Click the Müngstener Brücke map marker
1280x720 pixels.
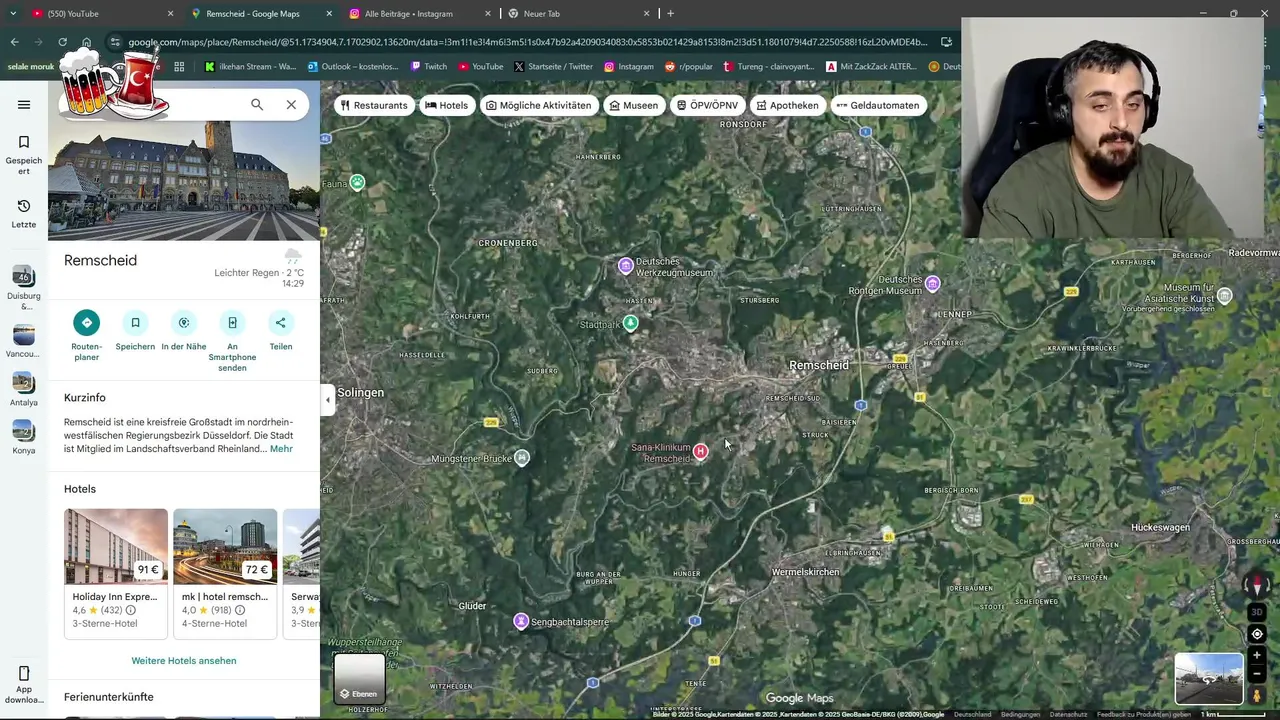pyautogui.click(x=521, y=458)
